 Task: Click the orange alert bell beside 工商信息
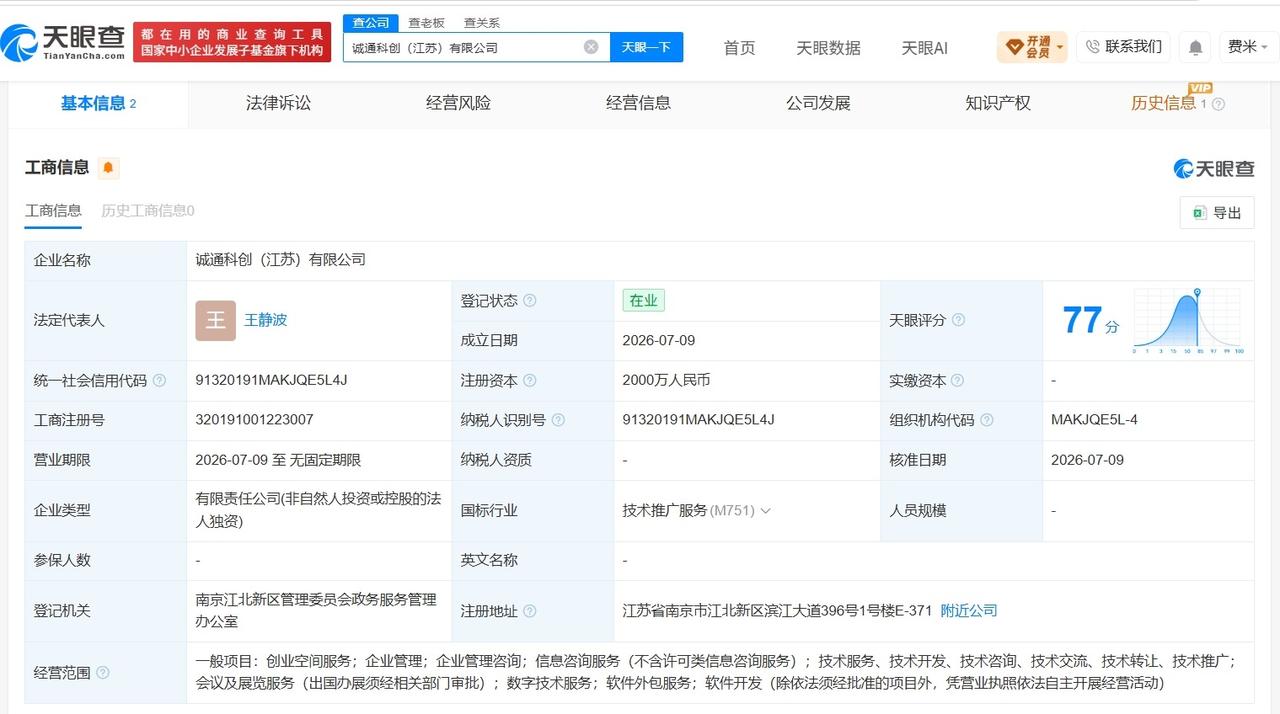108,168
